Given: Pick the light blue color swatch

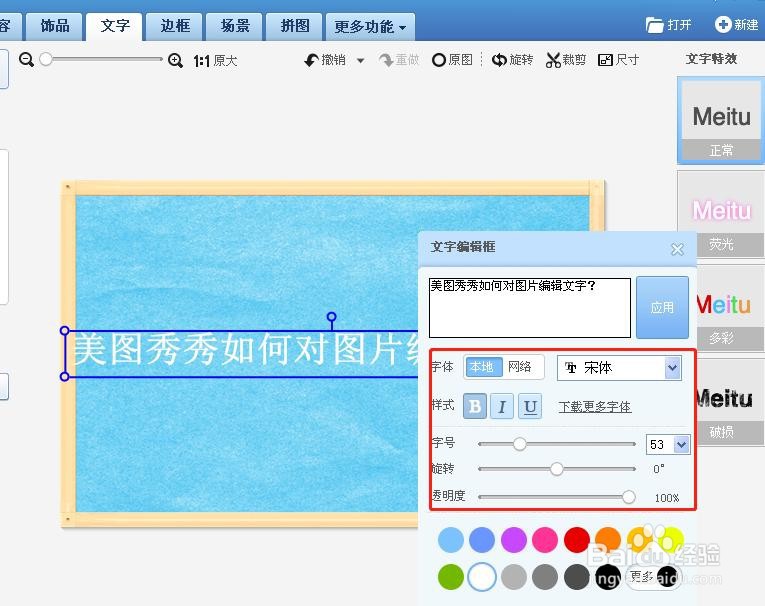Looking at the screenshot, I should [x=451, y=540].
